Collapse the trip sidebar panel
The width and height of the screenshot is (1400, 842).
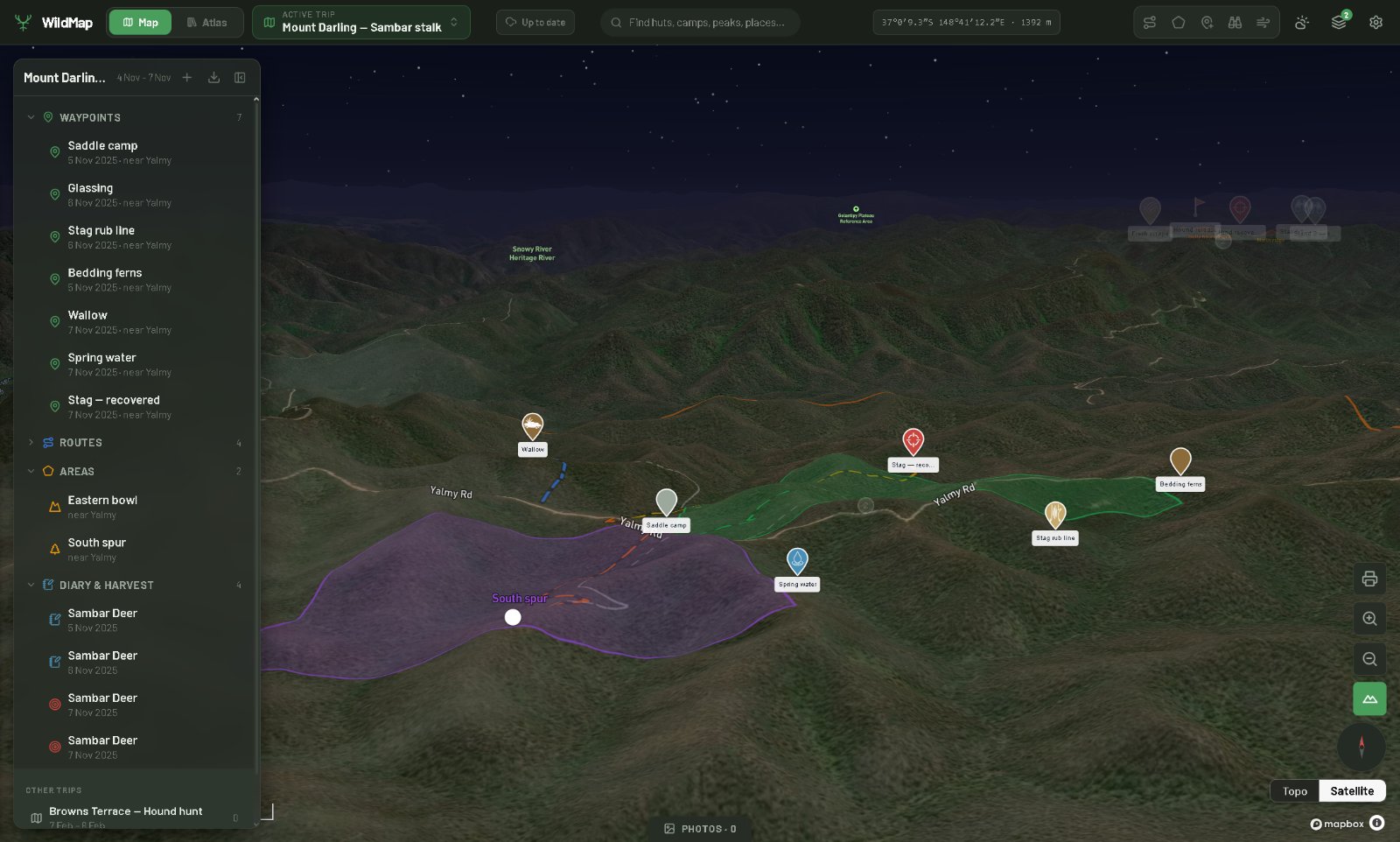tap(240, 78)
